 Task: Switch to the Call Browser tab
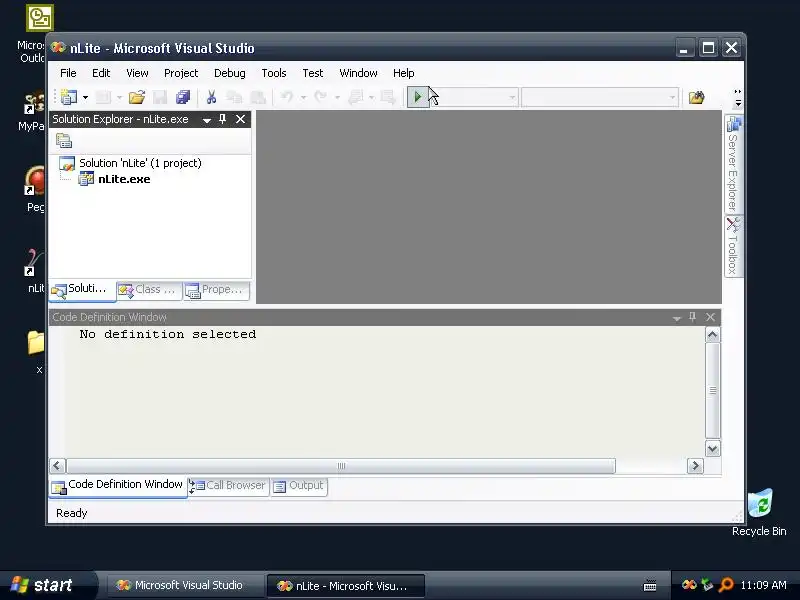(228, 486)
